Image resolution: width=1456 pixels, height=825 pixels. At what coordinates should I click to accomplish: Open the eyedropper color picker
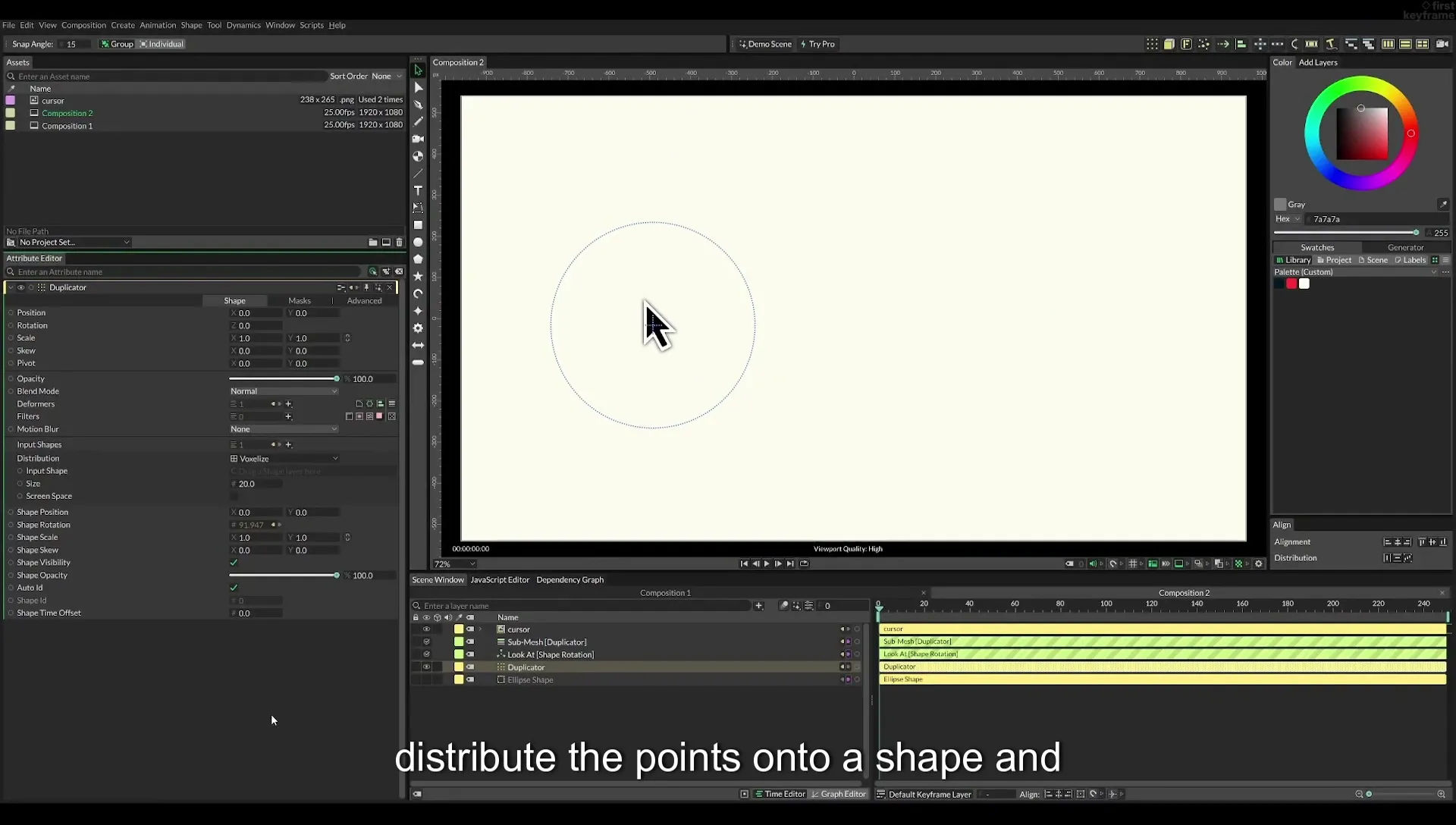tap(1442, 205)
